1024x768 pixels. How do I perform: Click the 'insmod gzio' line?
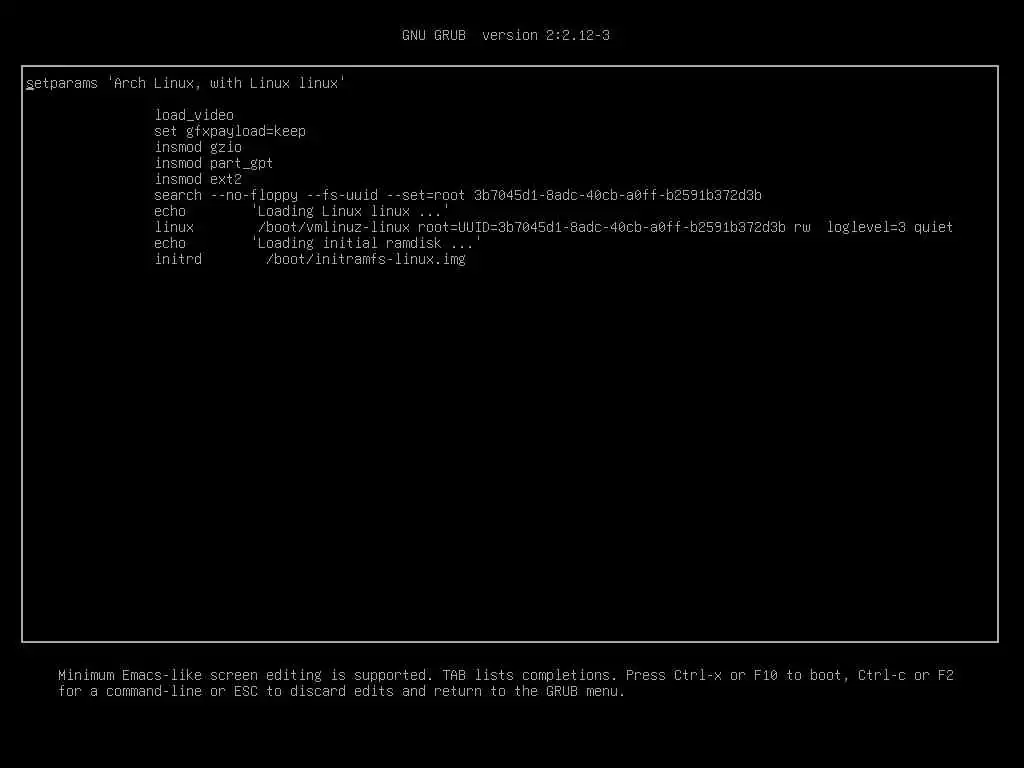pos(198,147)
